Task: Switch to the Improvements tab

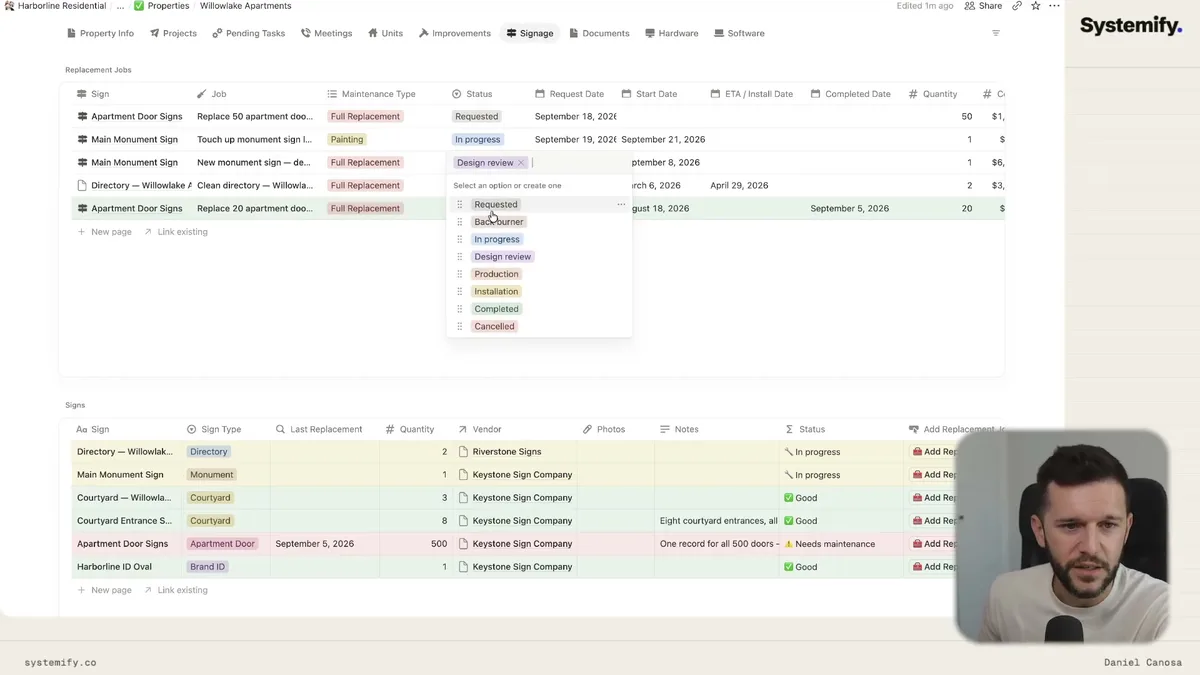Action: point(454,33)
